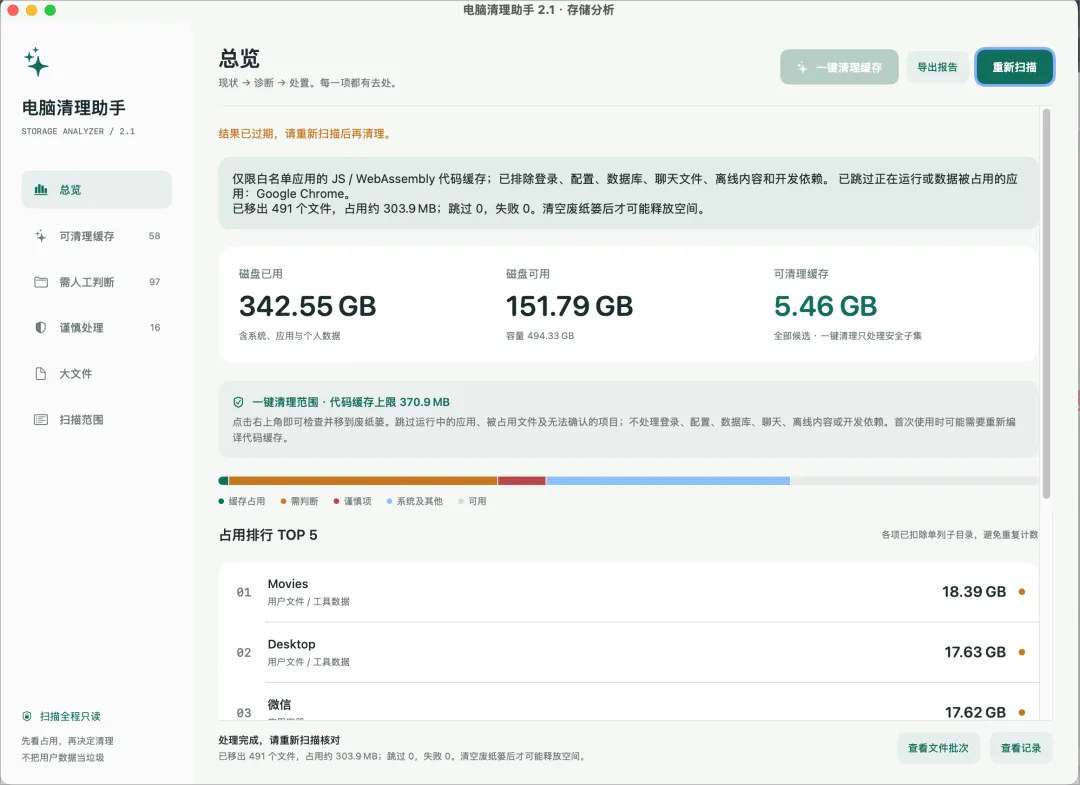Select the Movies row in TOP 5
The image size is (1080, 785).
click(628, 592)
